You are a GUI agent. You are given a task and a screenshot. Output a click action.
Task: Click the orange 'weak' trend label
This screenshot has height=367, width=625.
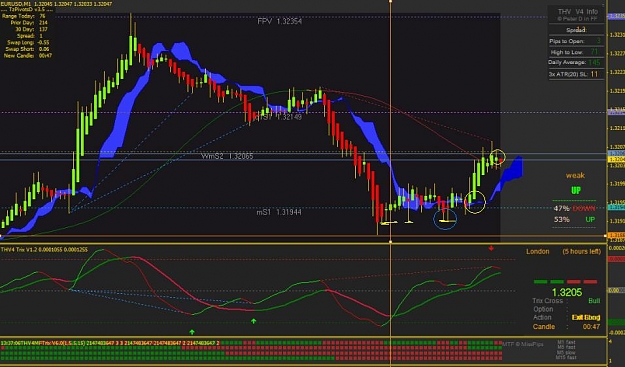pyautogui.click(x=575, y=175)
